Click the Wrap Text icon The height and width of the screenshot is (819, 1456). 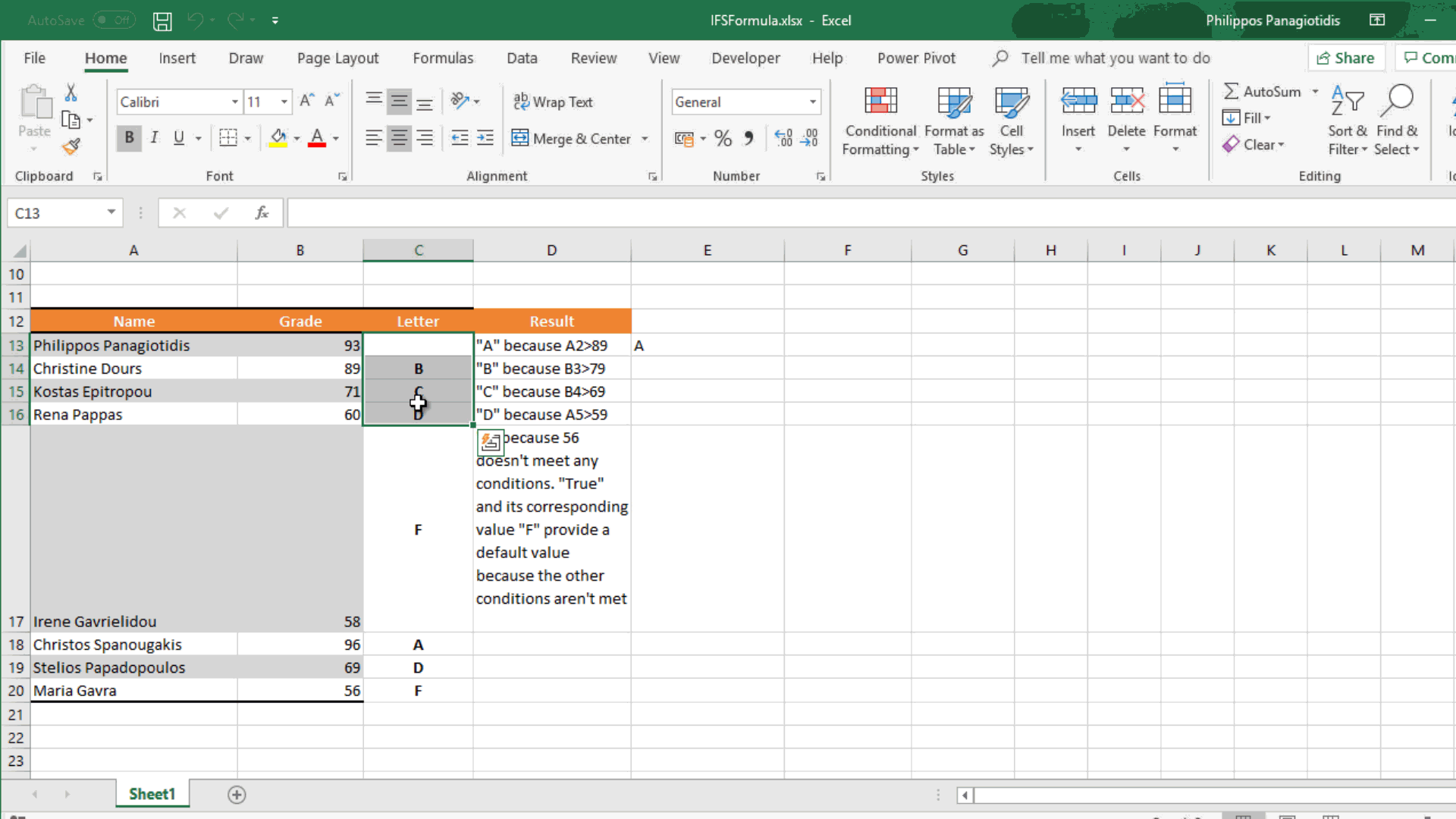point(521,101)
